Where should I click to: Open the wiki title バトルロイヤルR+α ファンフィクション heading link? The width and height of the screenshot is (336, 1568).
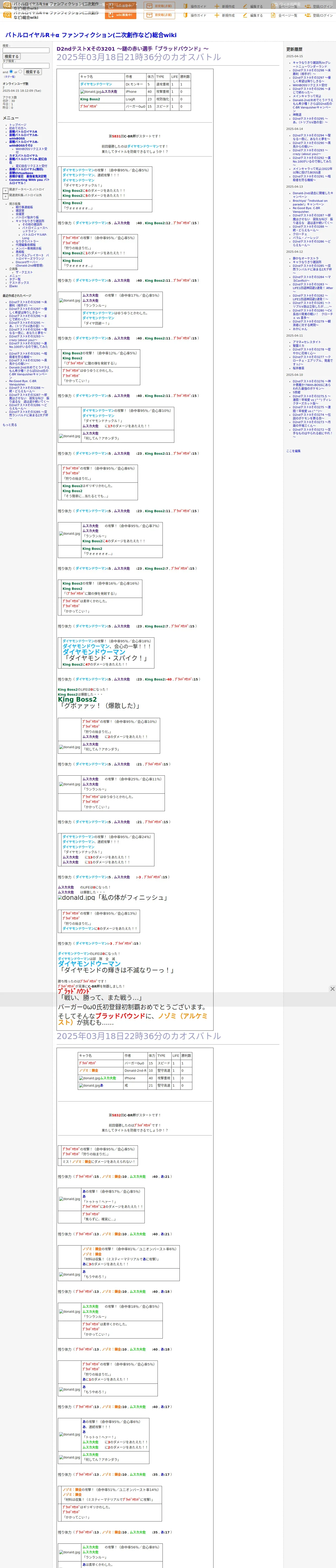[x=91, y=35]
